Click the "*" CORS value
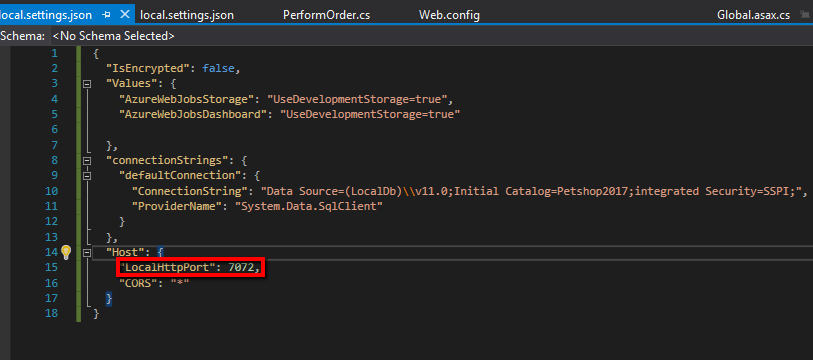Screen dimensions: 813x360 pyautogui.click(x=180, y=283)
